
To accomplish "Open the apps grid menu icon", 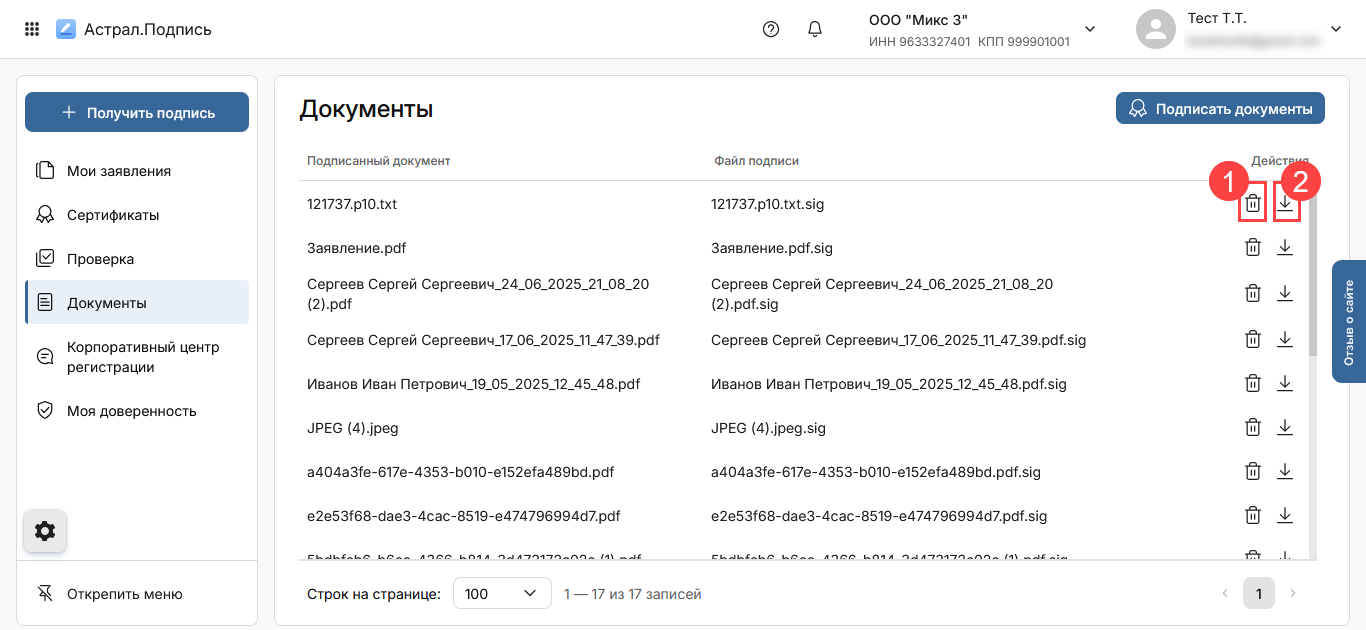I will click(x=32, y=29).
